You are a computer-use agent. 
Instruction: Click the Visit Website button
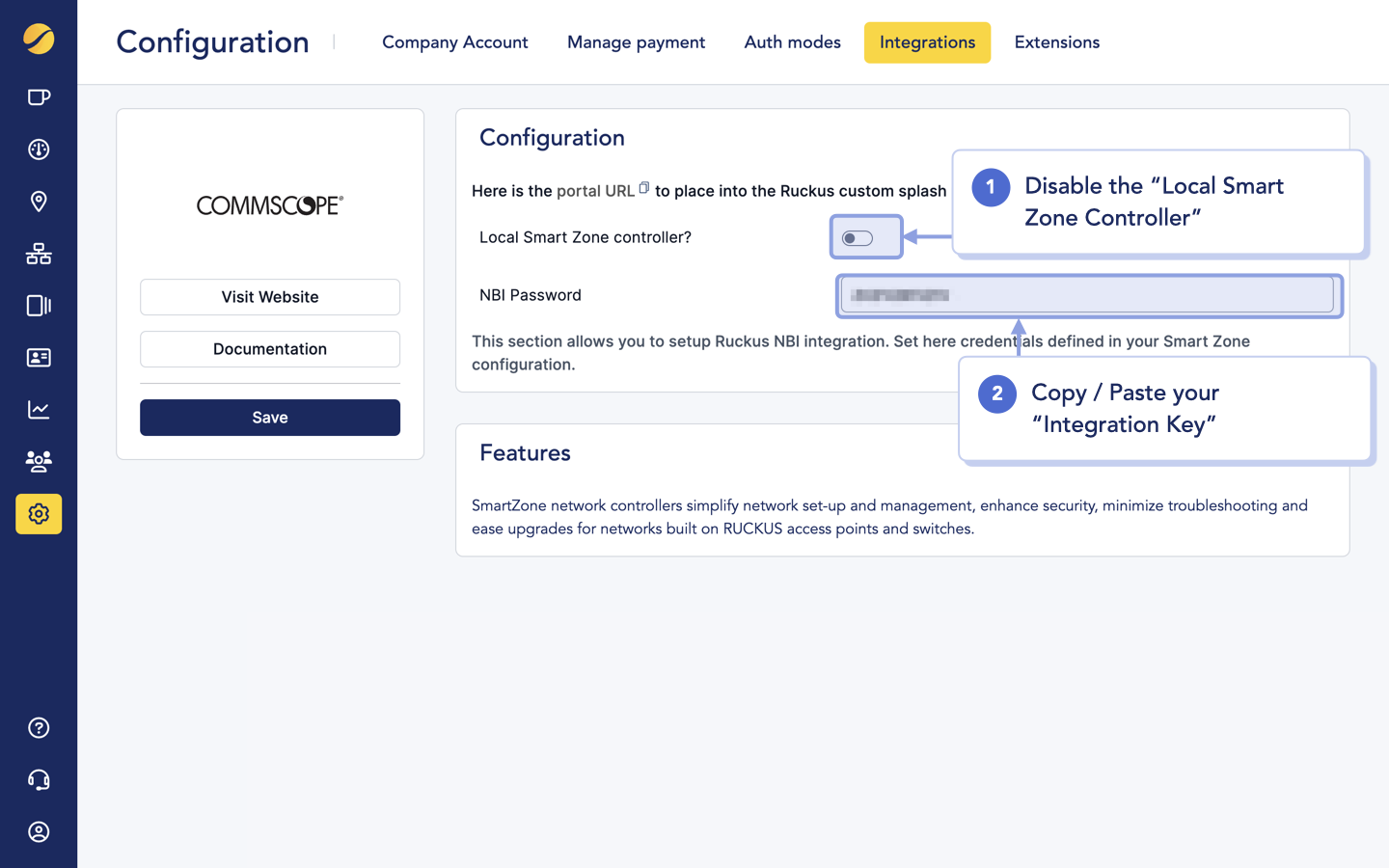tap(269, 297)
